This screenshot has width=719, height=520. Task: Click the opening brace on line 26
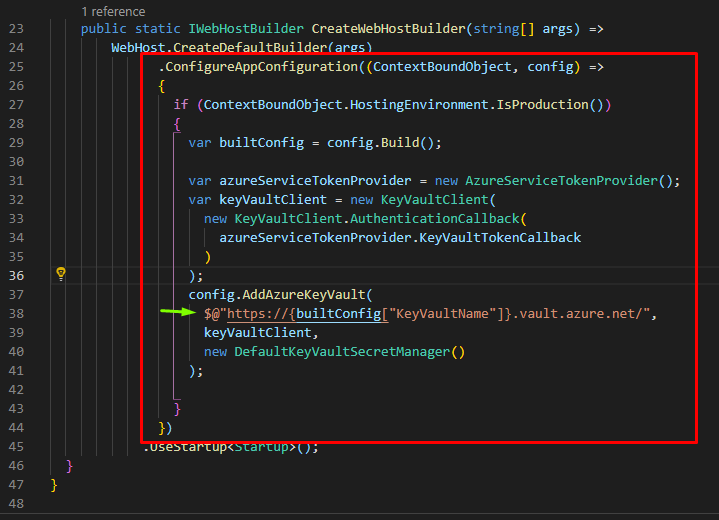coord(161,86)
